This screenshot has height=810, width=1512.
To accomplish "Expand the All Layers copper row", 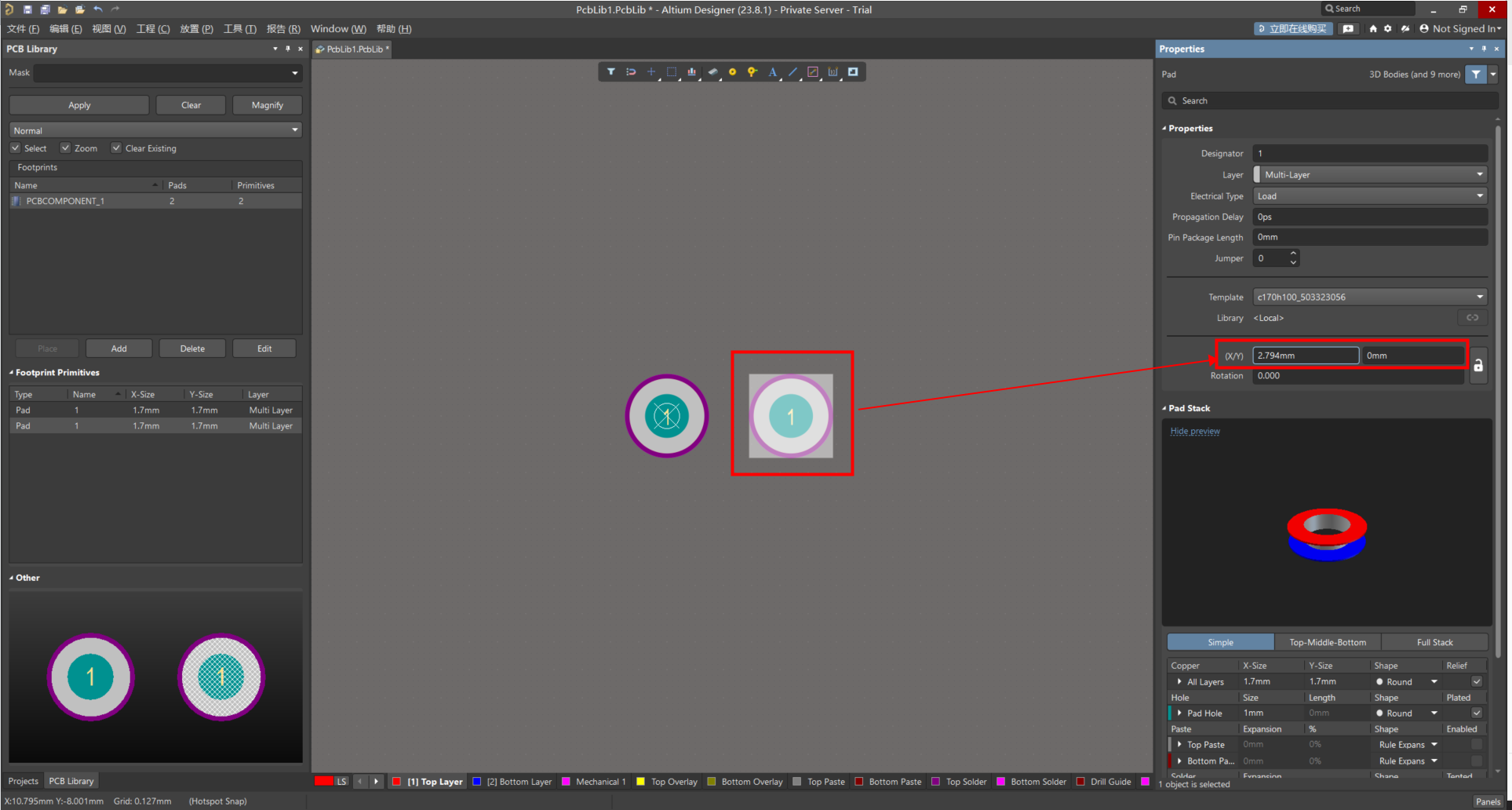I will 1179,682.
